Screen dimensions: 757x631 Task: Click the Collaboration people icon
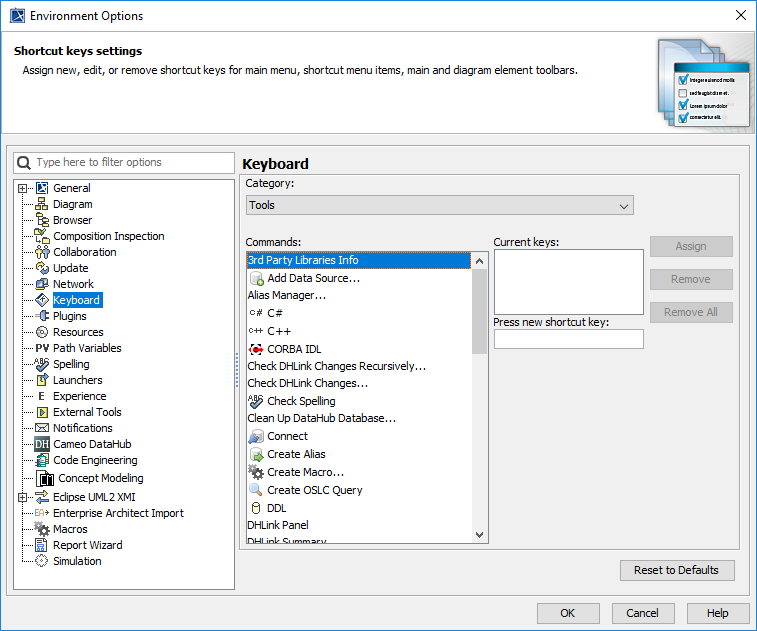pyautogui.click(x=42, y=252)
